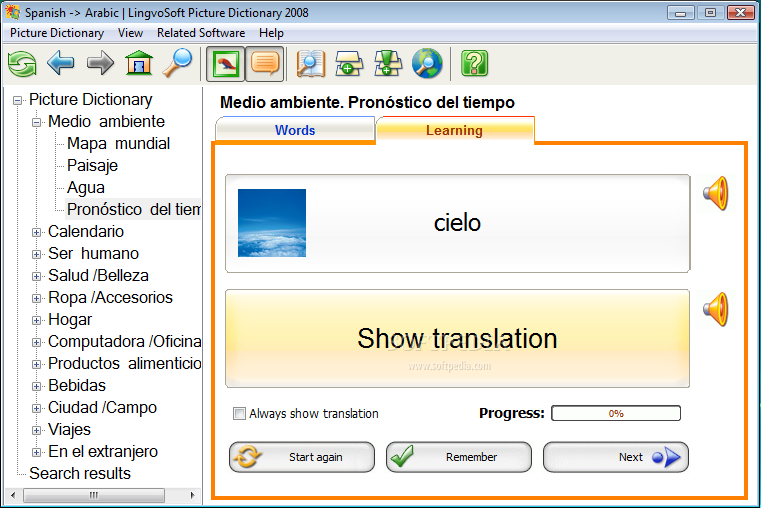The image size is (761, 508).
Task: Open the Picture Dictionary menu
Action: pyautogui.click(x=57, y=33)
